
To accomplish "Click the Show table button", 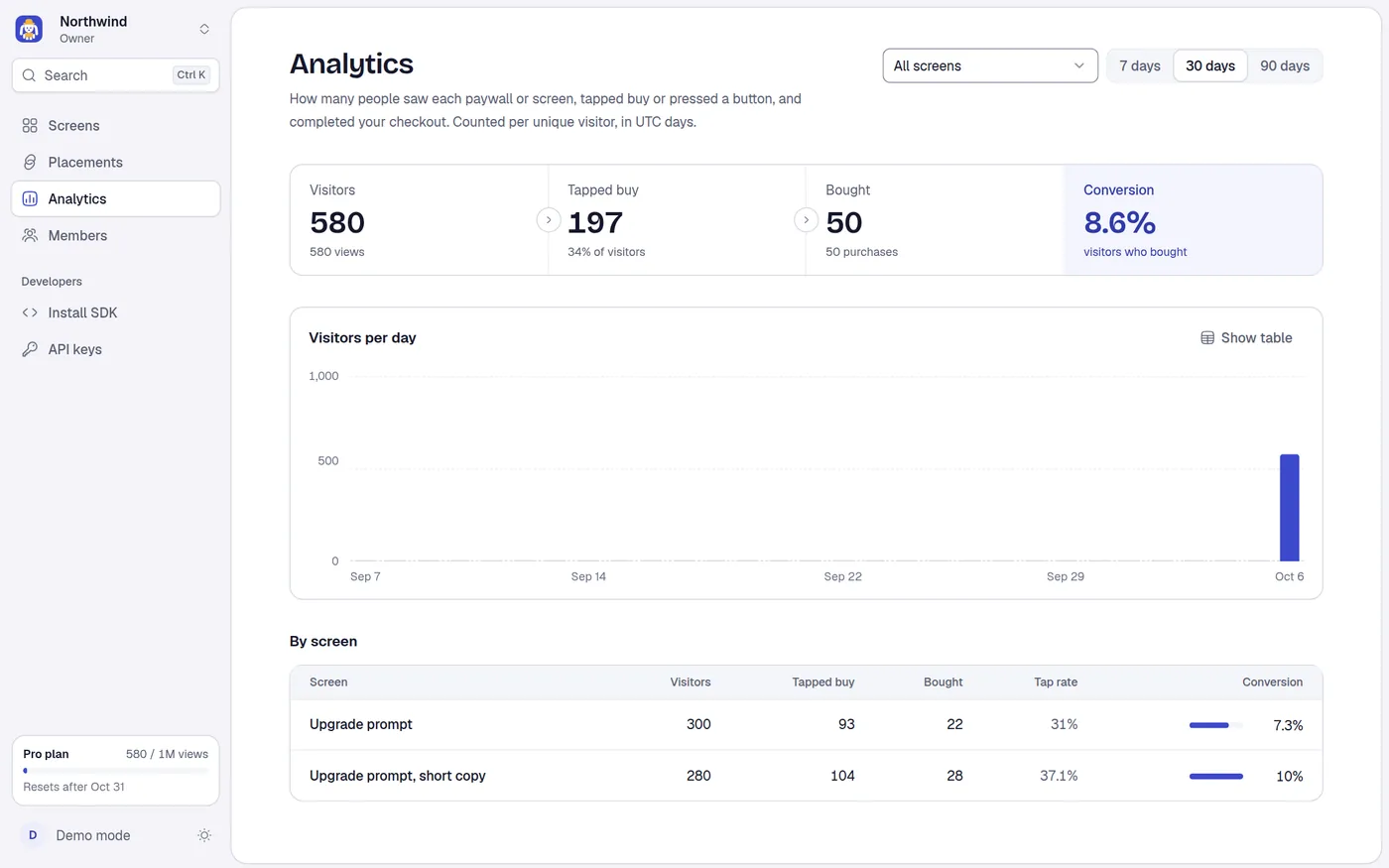I will click(1246, 338).
